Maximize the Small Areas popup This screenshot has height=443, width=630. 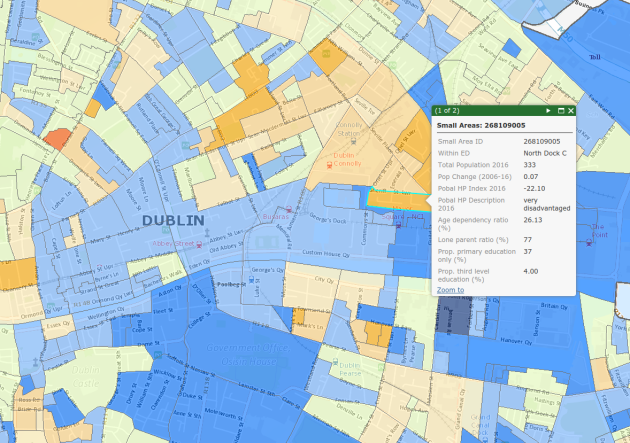(x=560, y=110)
